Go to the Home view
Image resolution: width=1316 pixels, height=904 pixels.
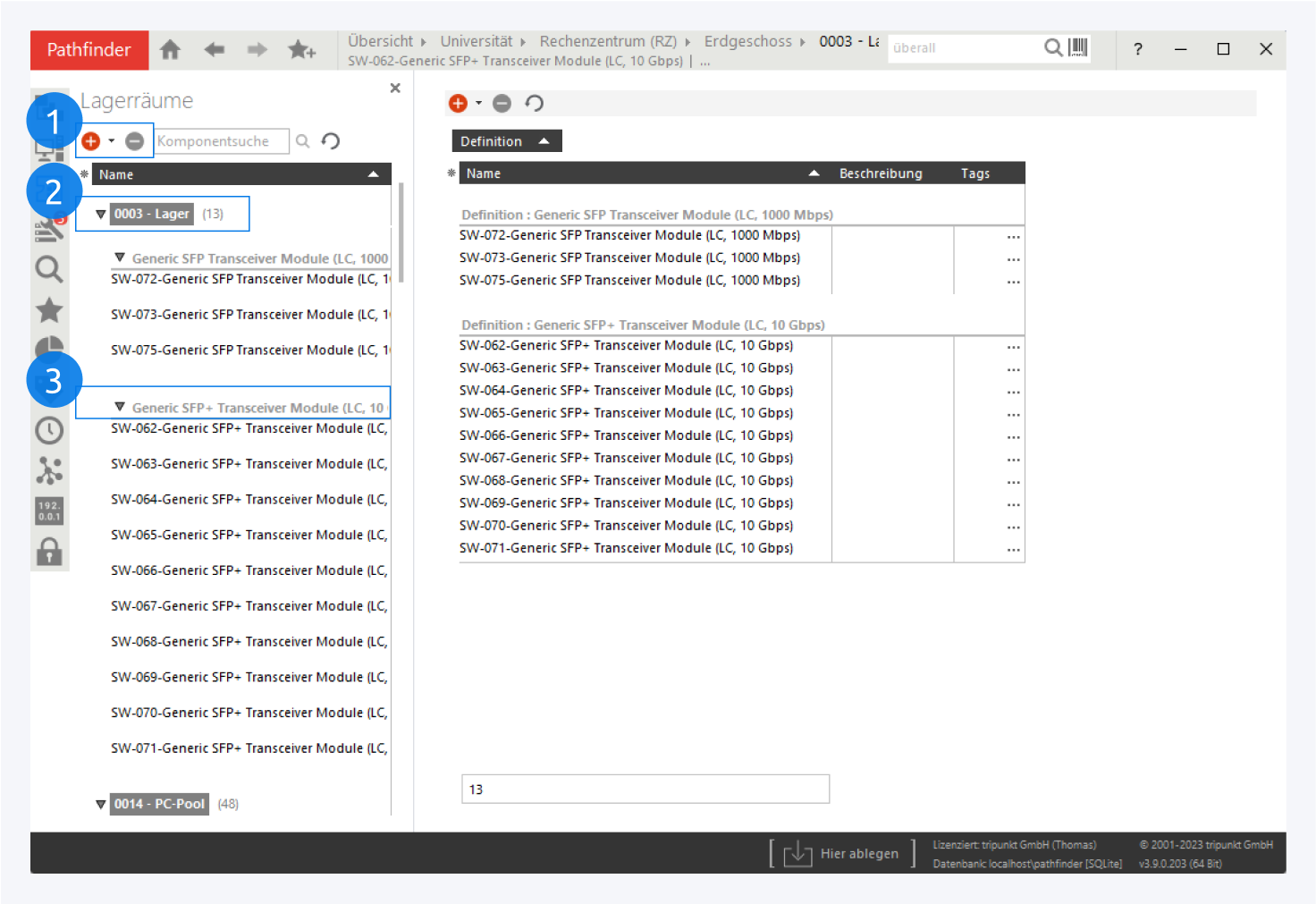(170, 50)
